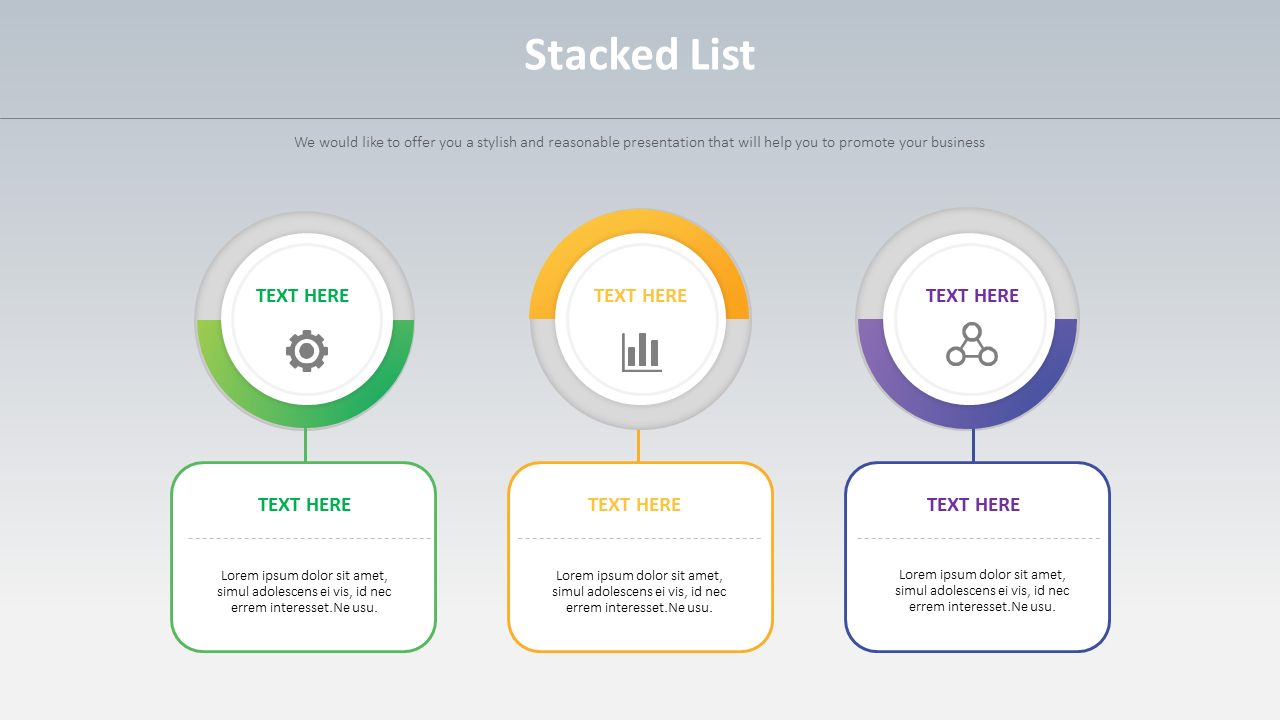Select Lorem ipsum paragraph in orange box
Screen dimensions: 1280x720
click(x=639, y=591)
